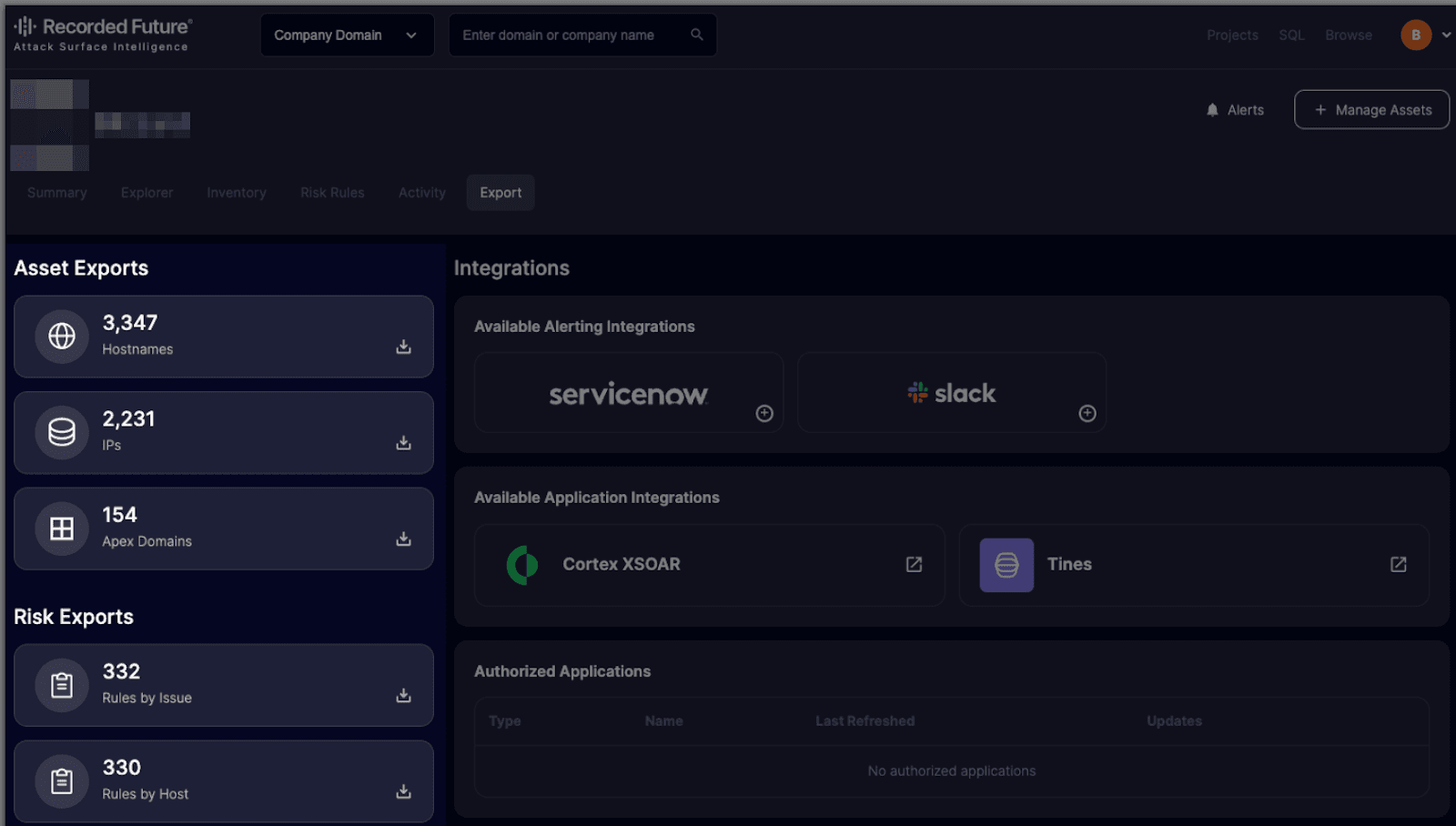Image resolution: width=1456 pixels, height=826 pixels.
Task: Open Browse in the top navigation
Action: tap(1349, 35)
